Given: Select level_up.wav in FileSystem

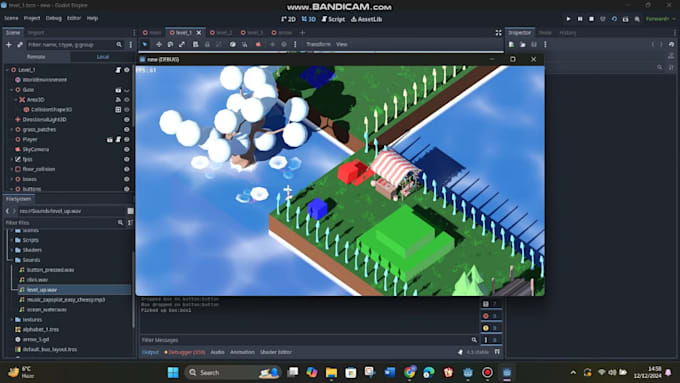Looking at the screenshot, I should click(42, 290).
